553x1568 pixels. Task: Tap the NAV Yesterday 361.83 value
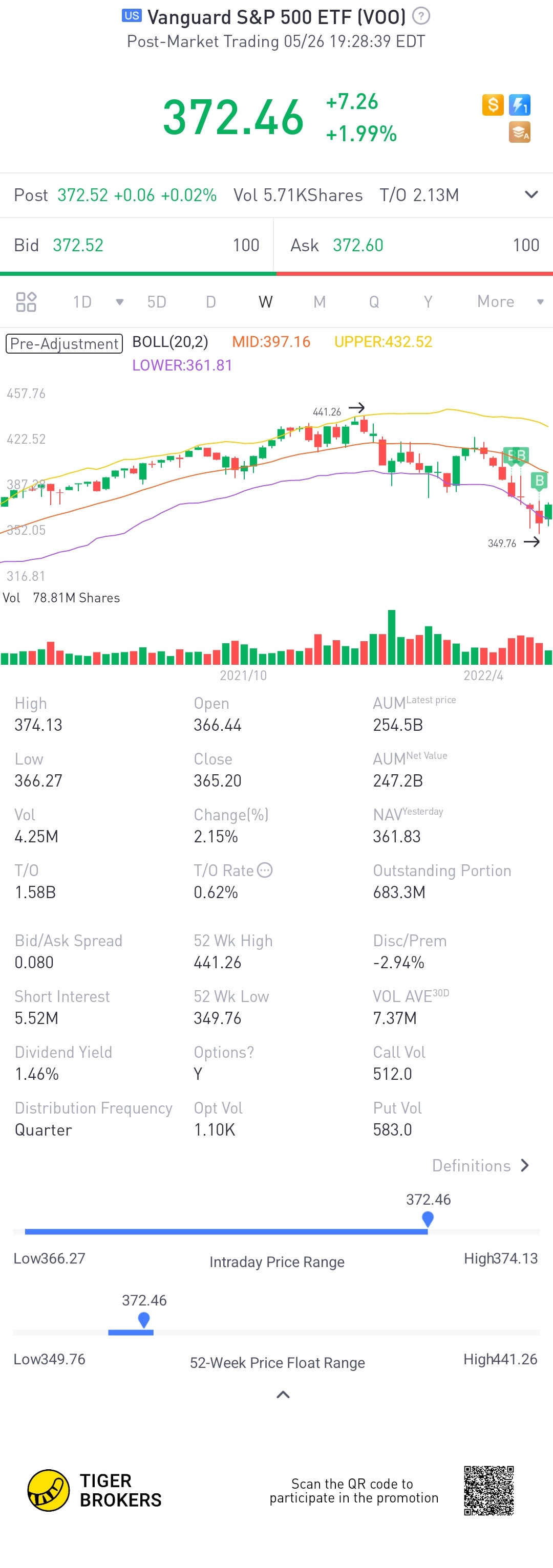point(396,836)
